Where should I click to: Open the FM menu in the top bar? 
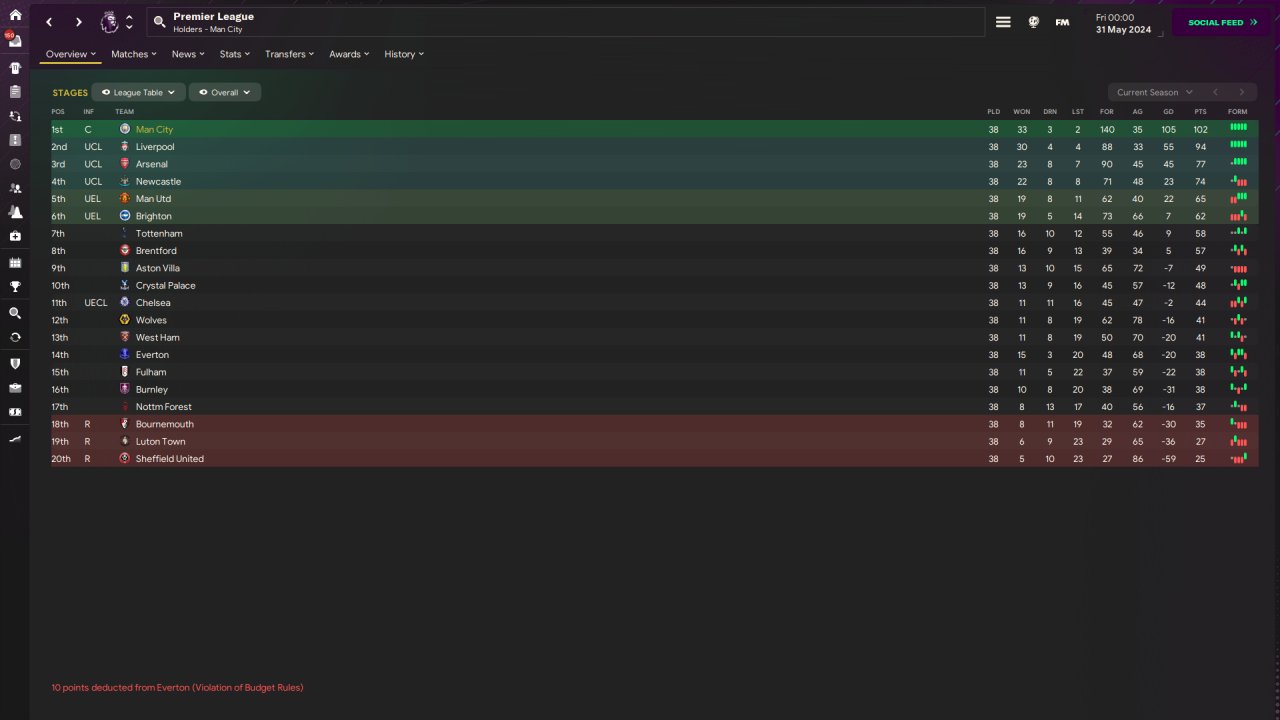(1062, 22)
